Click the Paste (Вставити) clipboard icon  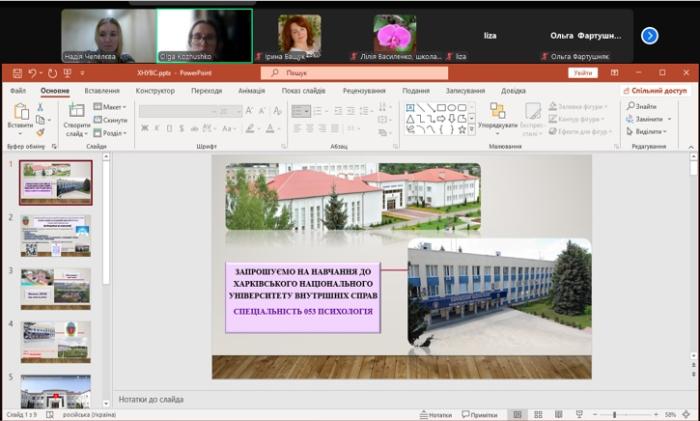click(x=20, y=112)
